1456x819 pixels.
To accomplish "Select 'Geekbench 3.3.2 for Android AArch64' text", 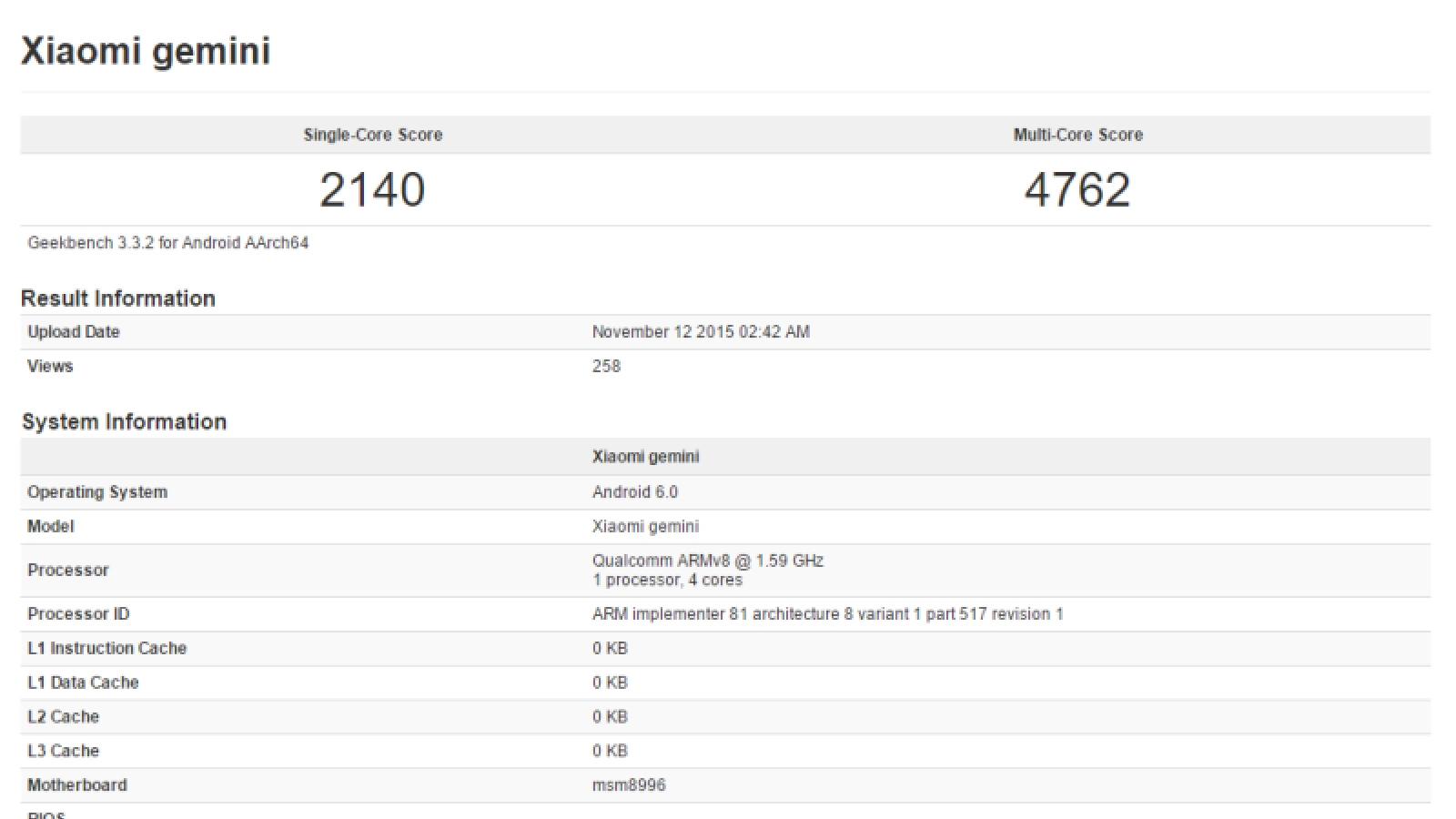I will tap(168, 243).
